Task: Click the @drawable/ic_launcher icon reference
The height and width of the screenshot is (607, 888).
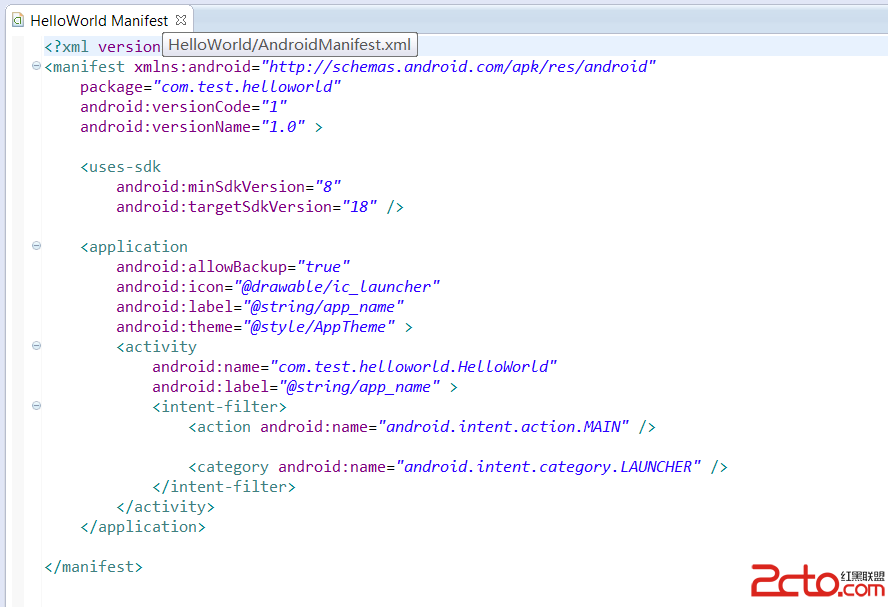Action: pyautogui.click(x=345, y=287)
